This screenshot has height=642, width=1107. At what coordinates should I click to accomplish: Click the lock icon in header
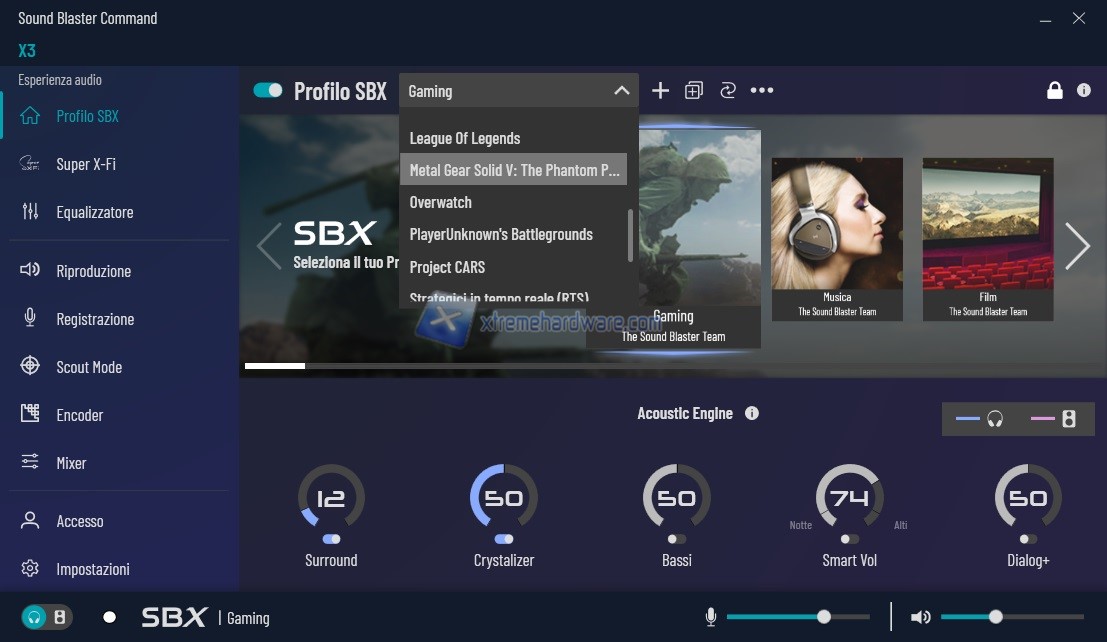pyautogui.click(x=1054, y=91)
